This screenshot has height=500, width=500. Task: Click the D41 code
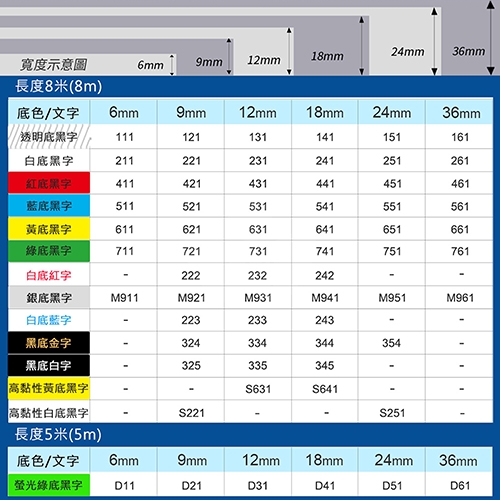pyautogui.click(x=325, y=486)
